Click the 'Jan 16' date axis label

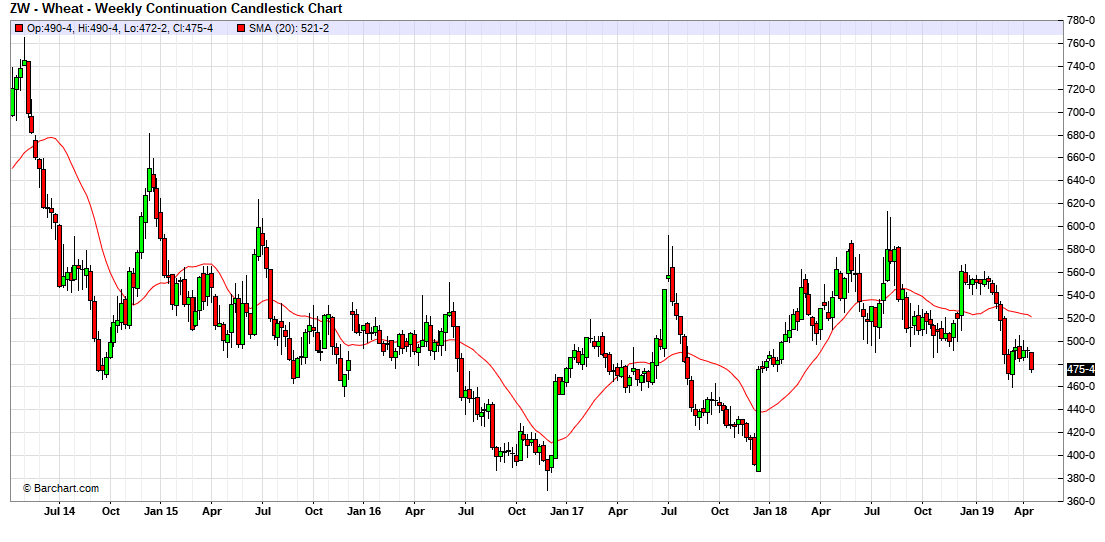tap(363, 511)
